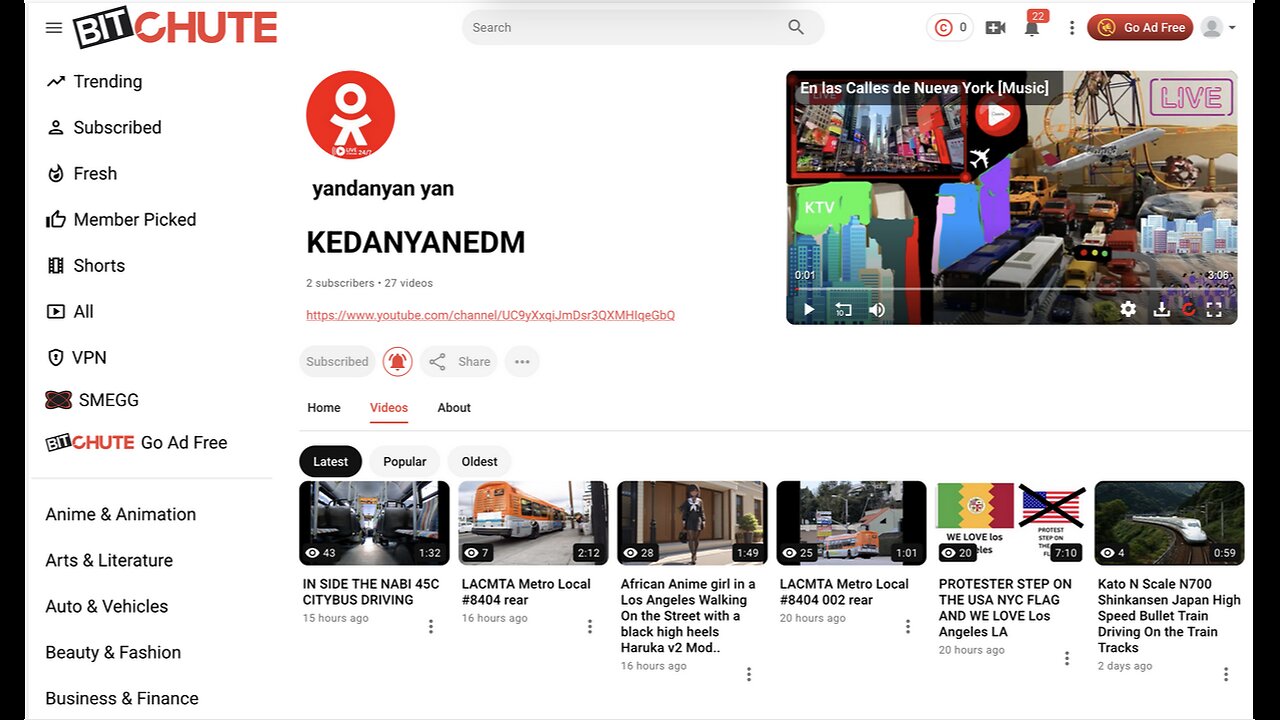The image size is (1280, 720).
Task: Open title 'IN SIDE THE NABI 45C CITYBUS DRIVING'
Action: click(x=371, y=592)
